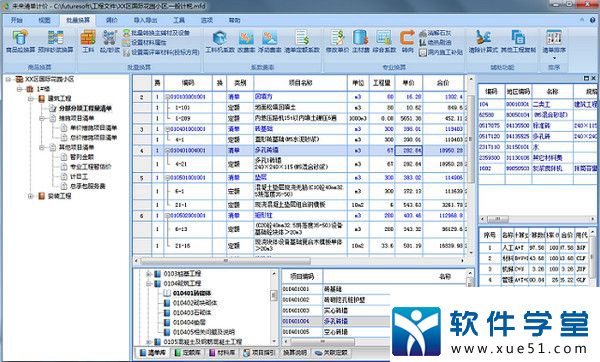Image resolution: width=600 pixels, height=362 pixels.
Task: Select 批量转换主辅材及设备
Action: click(x=156, y=33)
